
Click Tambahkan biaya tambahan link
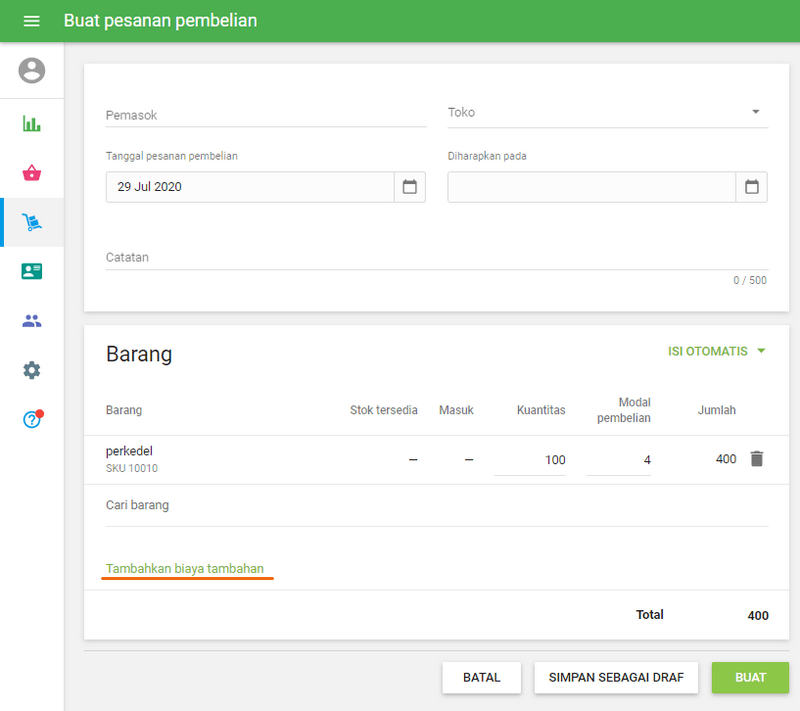(x=185, y=569)
